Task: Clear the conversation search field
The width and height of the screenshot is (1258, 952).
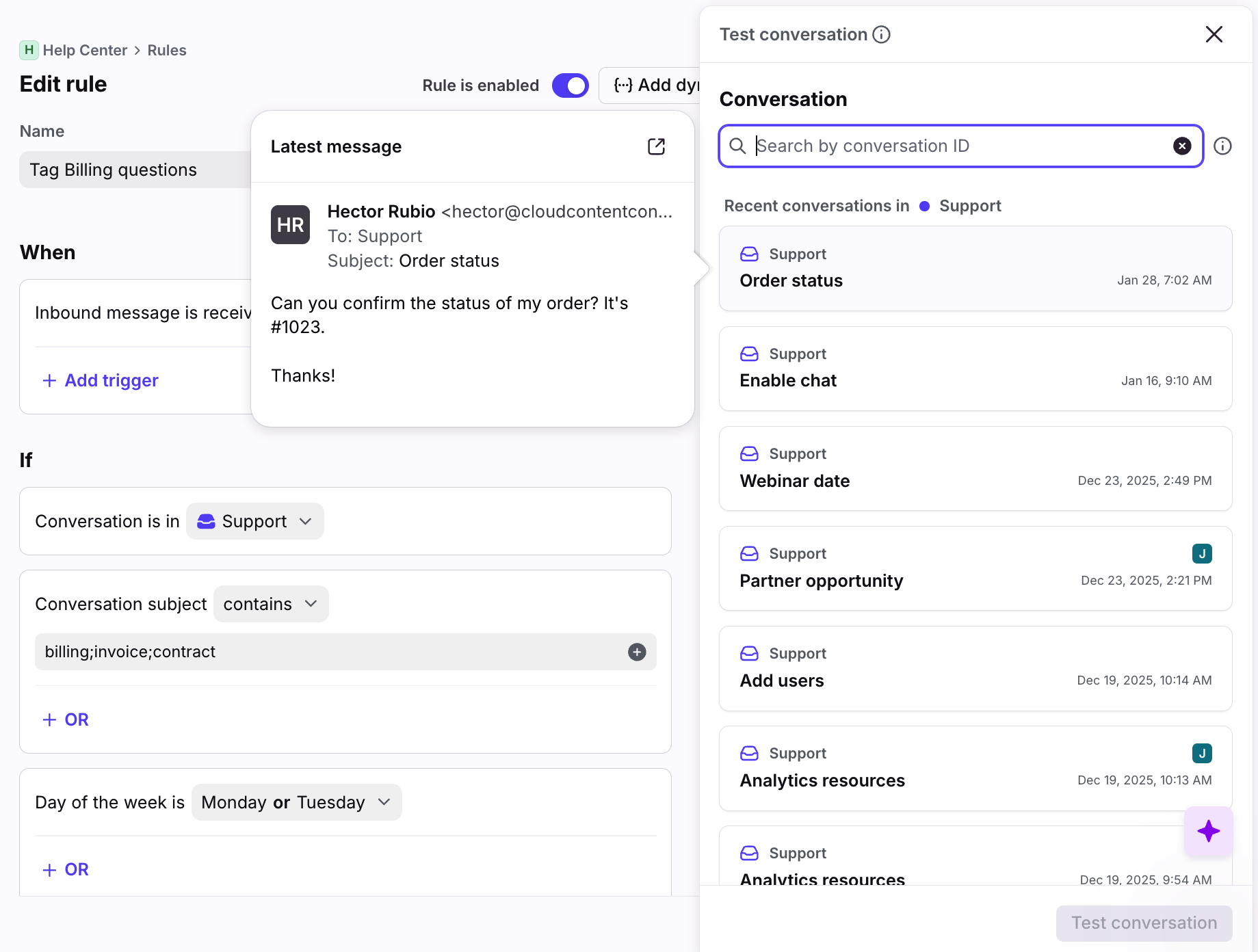Action: [1181, 146]
